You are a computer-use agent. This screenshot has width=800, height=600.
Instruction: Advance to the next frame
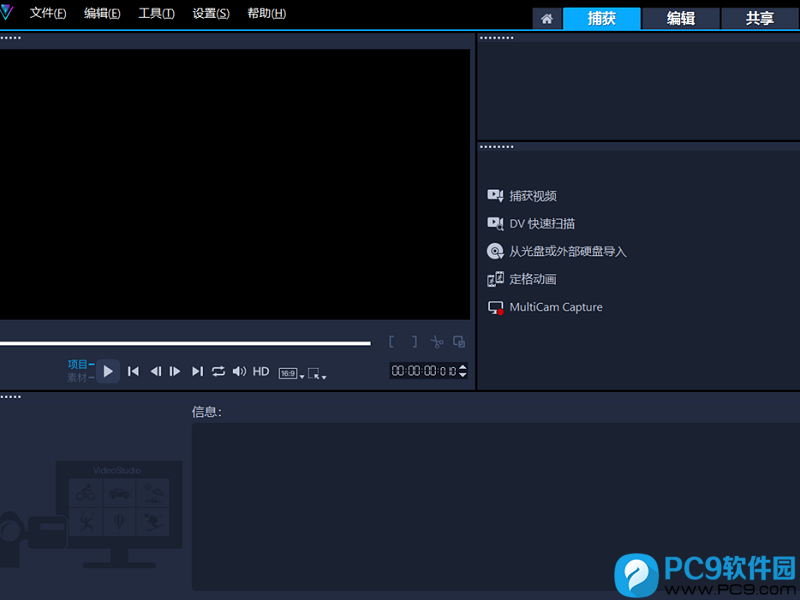[x=175, y=371]
